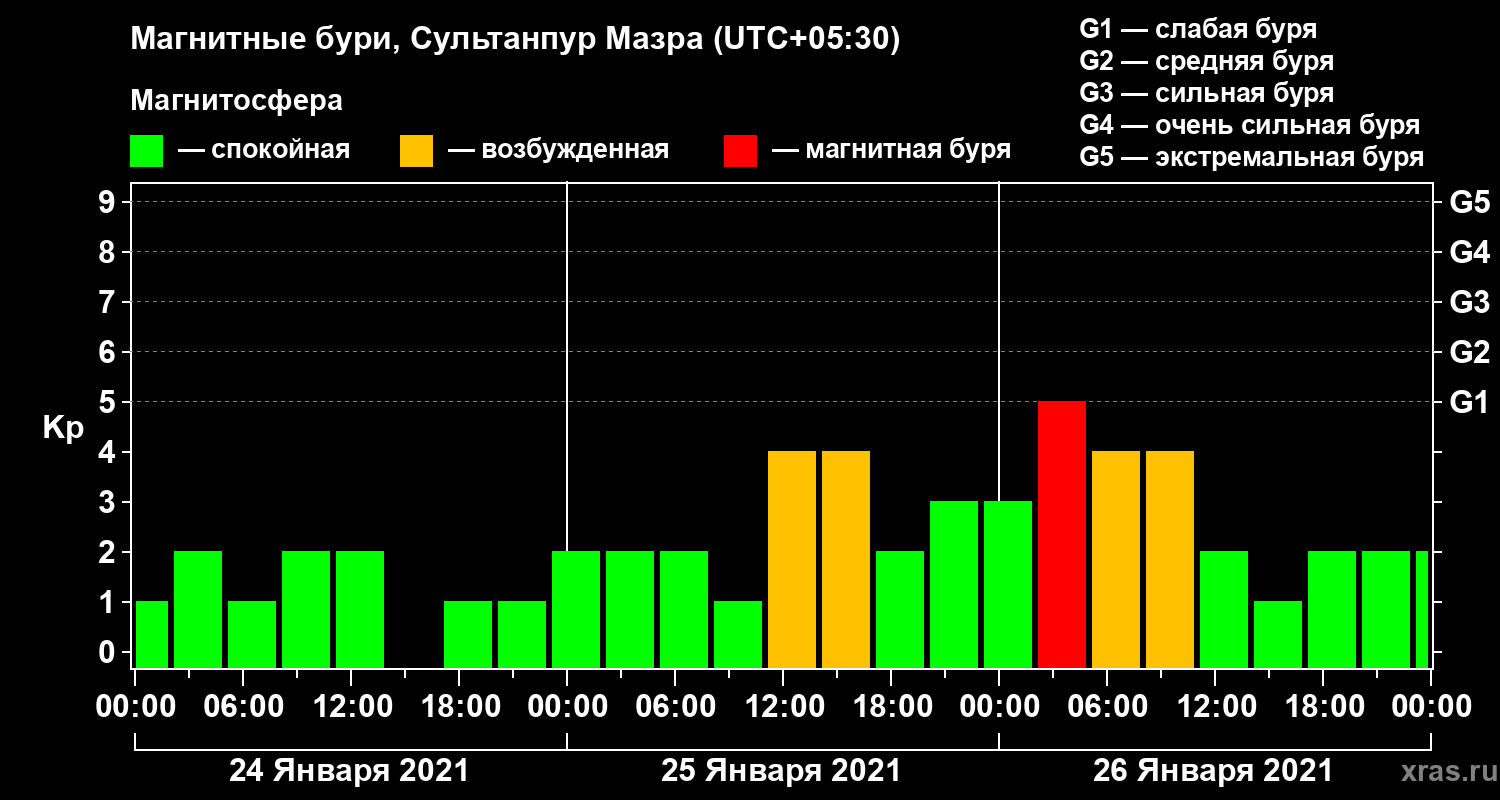The image size is (1500, 800).
Task: Click the "25 Января 2021" date label
Action: tap(781, 771)
